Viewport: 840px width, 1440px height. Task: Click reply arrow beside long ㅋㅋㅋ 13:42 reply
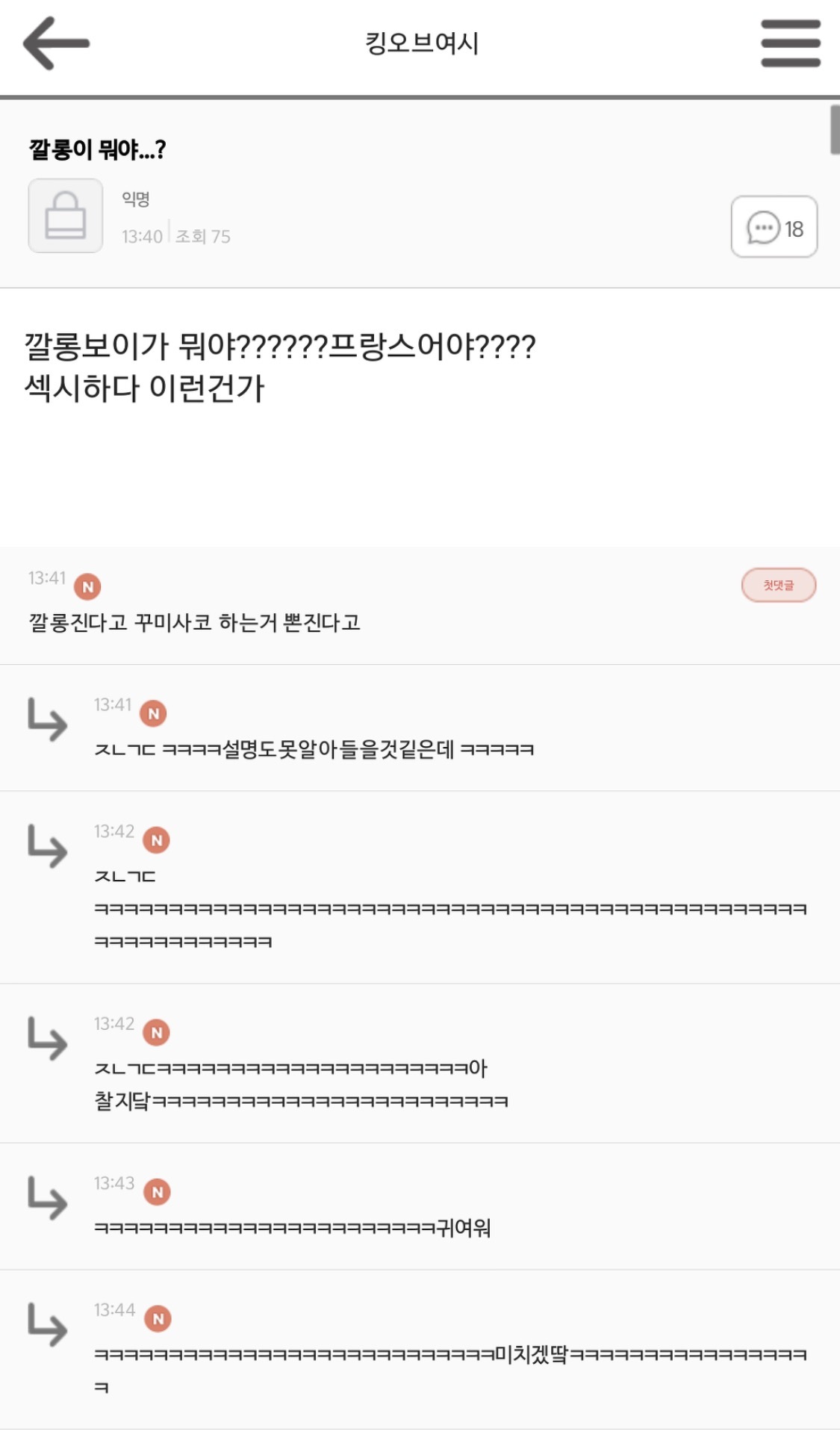click(x=47, y=846)
